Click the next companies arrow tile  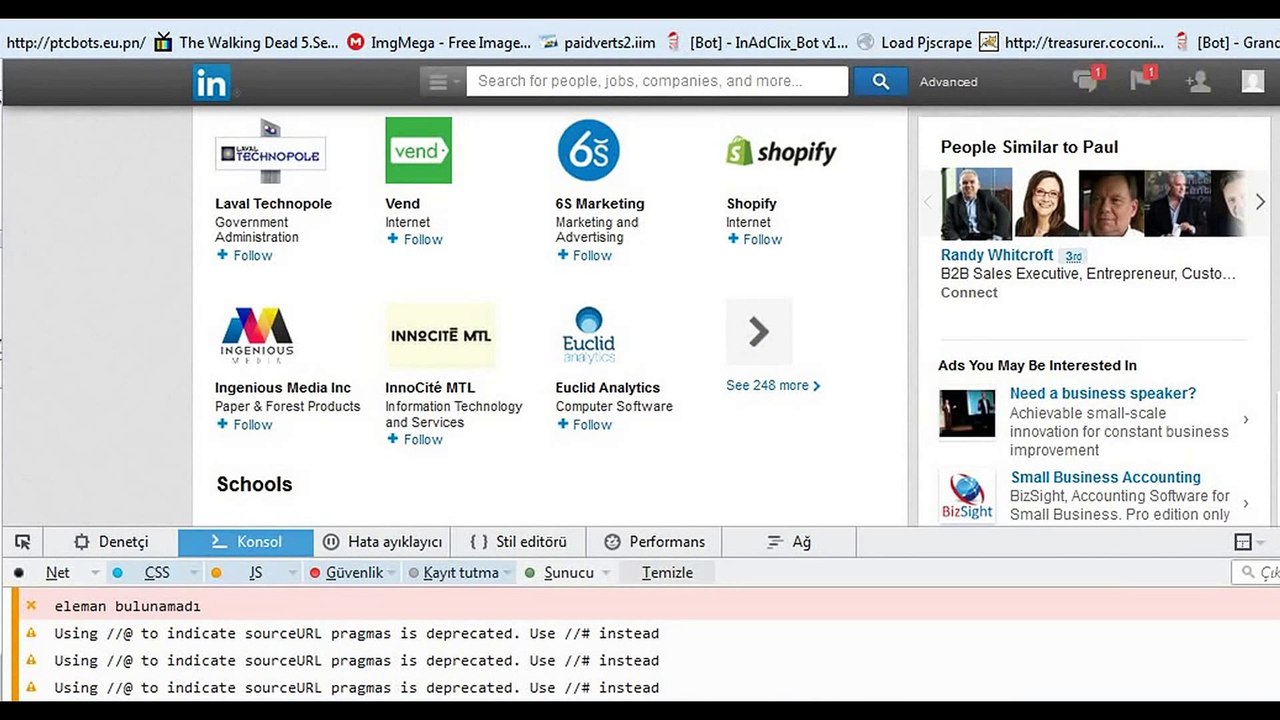(x=759, y=332)
